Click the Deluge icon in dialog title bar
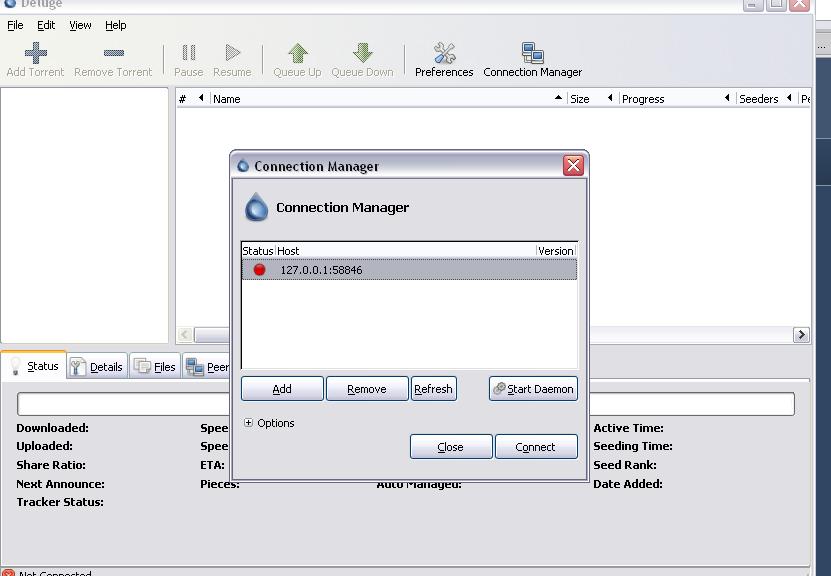Image resolution: width=831 pixels, height=576 pixels. [x=243, y=166]
